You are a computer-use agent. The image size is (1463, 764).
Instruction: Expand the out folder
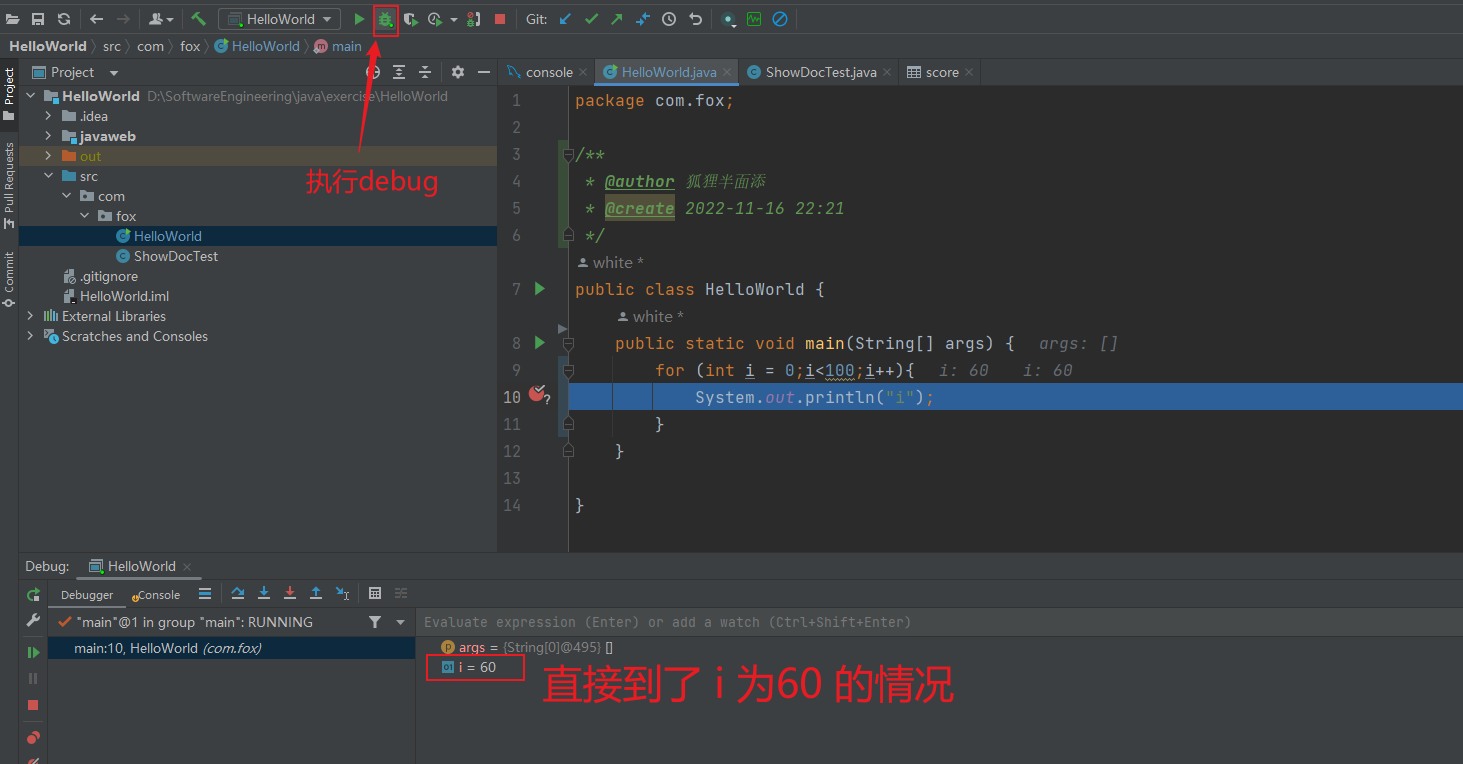tap(48, 156)
